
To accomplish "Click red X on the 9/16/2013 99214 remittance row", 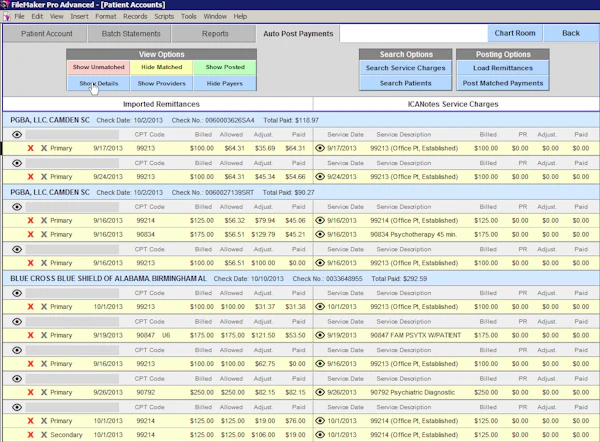I will (x=31, y=220).
